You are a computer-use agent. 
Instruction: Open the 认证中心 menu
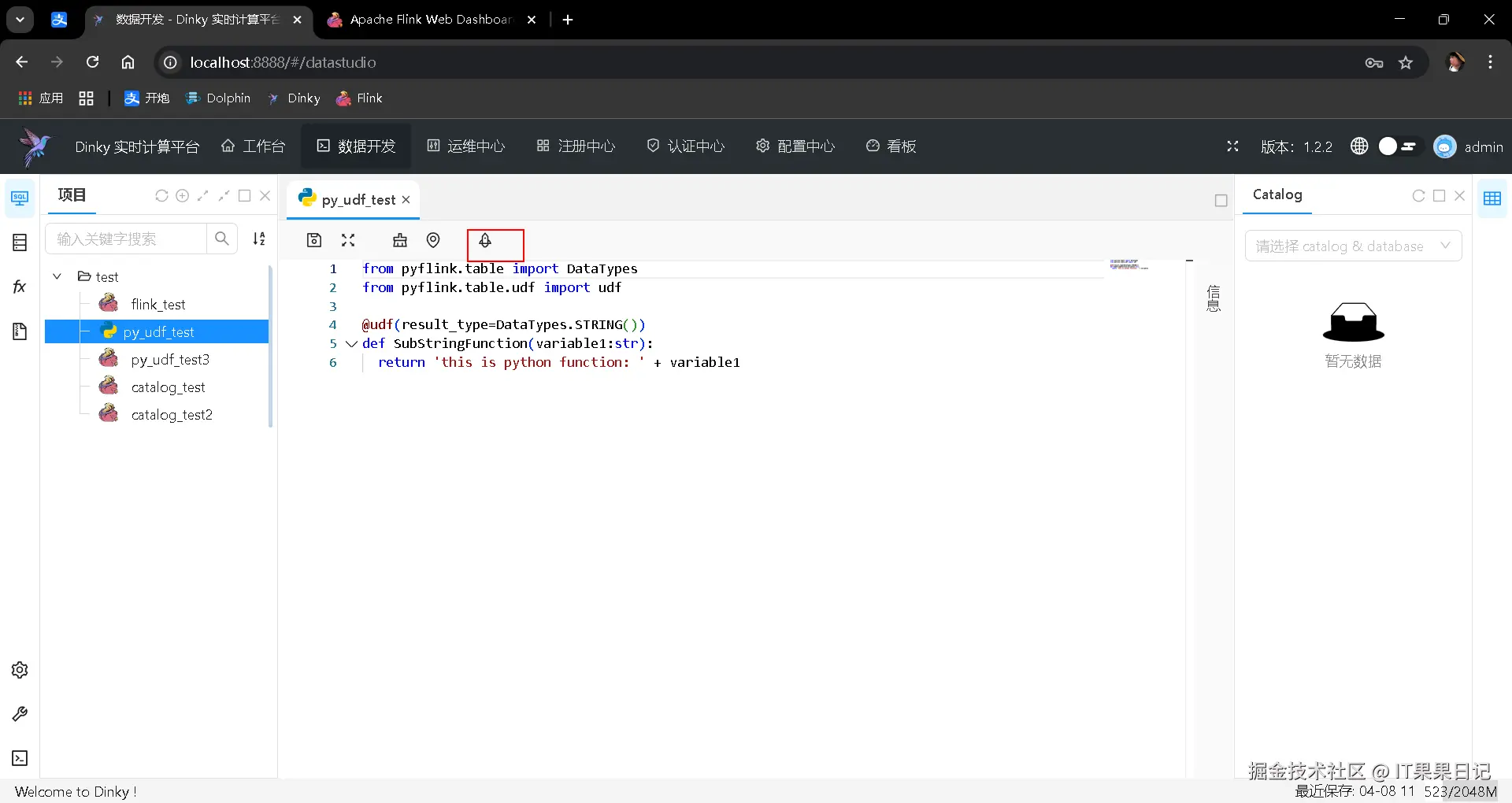coord(685,146)
